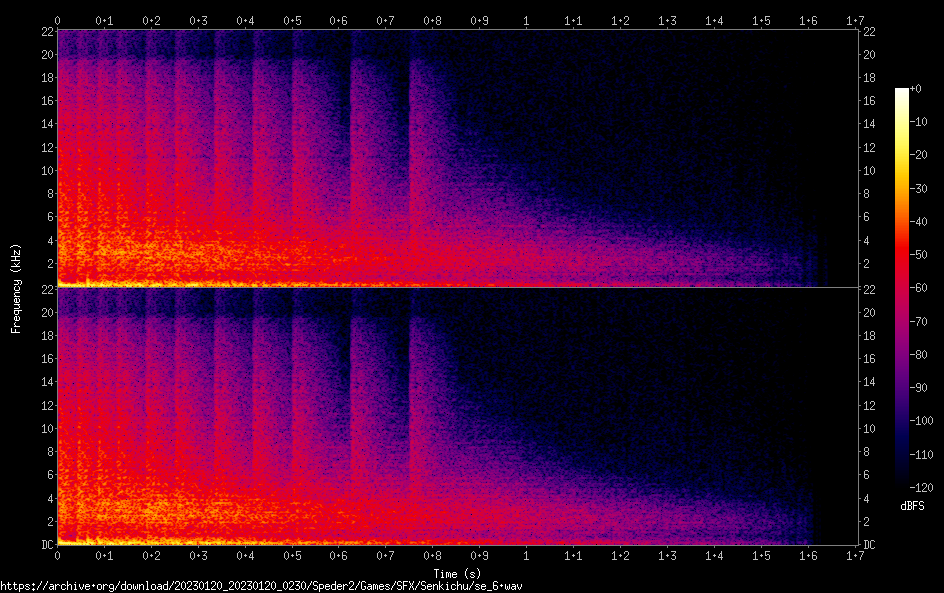The width and height of the screenshot is (944, 593).
Task: Select the Frequency (kHz) axis title
Action: (x=16, y=288)
